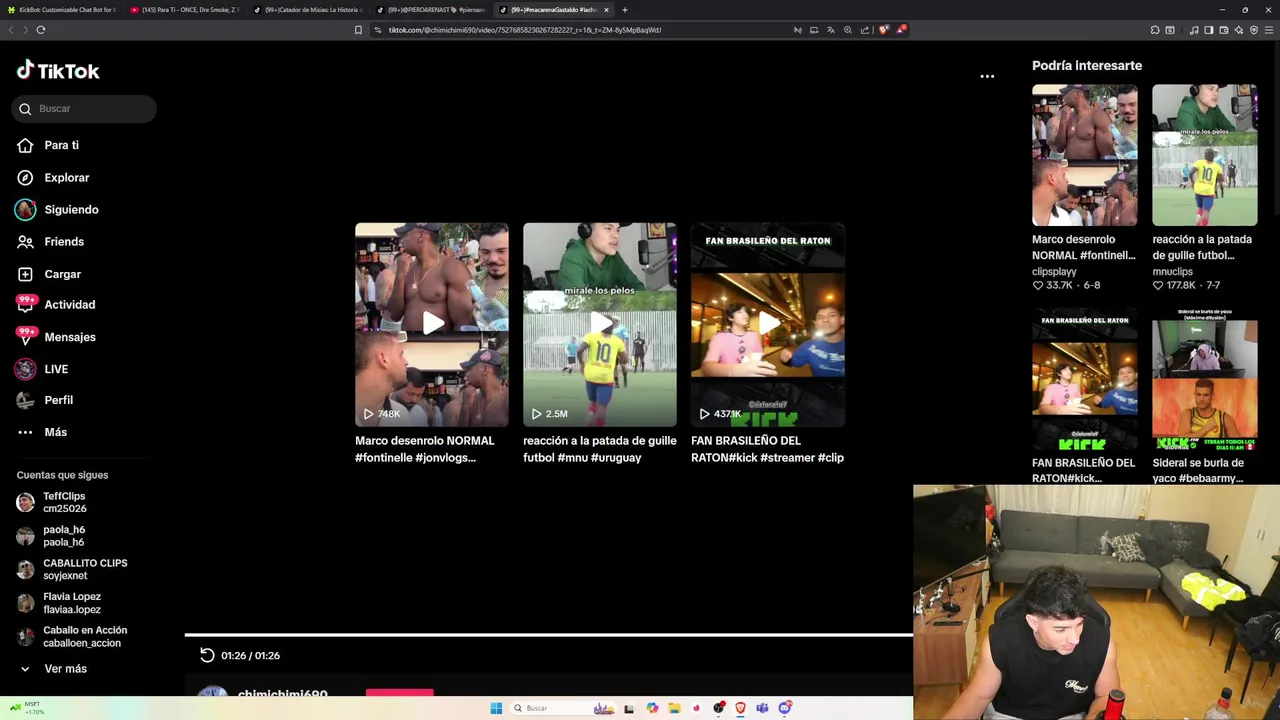View Actividad notifications
The width and height of the screenshot is (1280, 720).
[x=56, y=304]
